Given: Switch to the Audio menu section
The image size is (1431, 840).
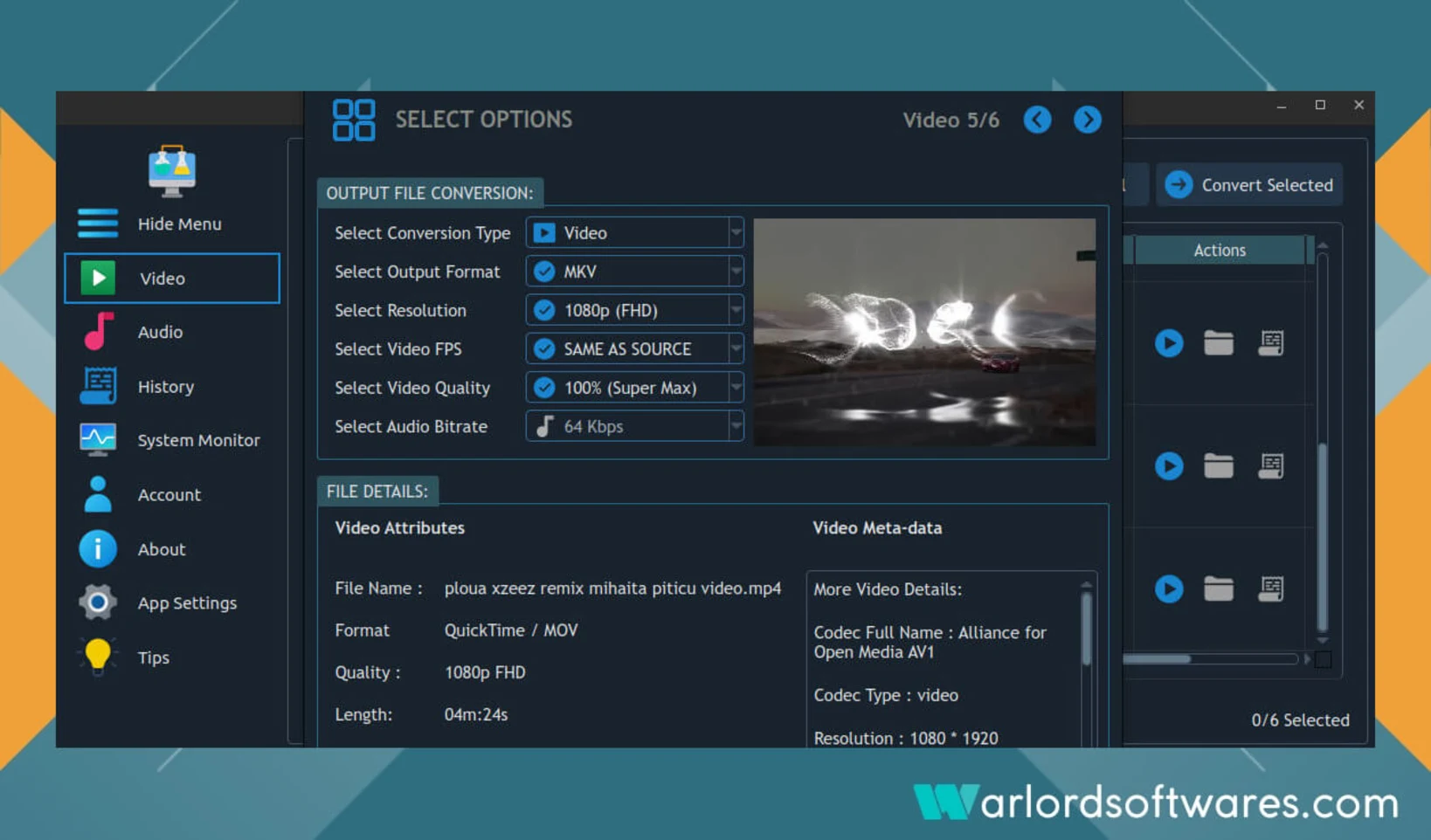Looking at the screenshot, I should (160, 332).
